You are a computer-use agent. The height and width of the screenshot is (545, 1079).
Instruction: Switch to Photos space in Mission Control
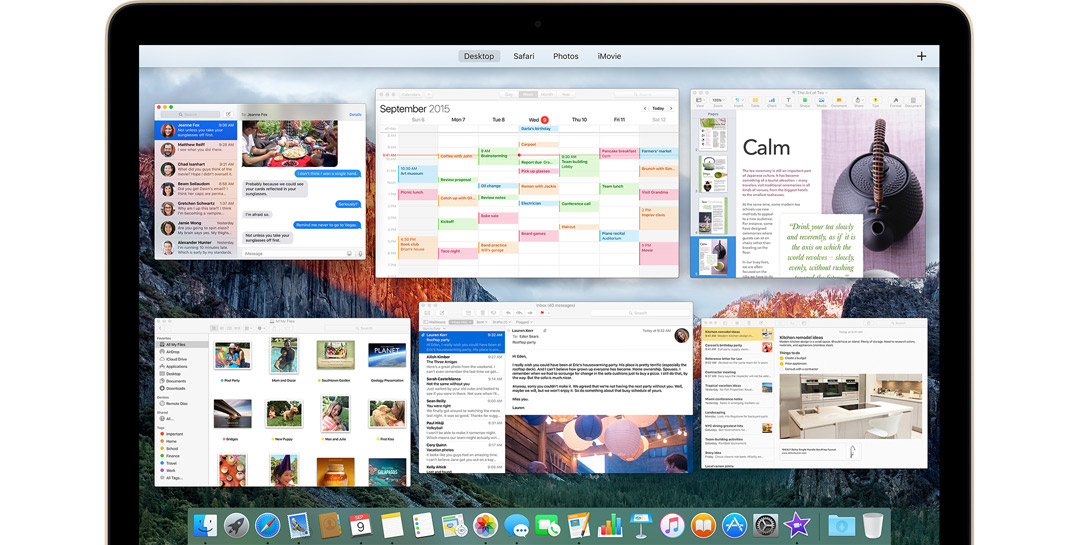coord(566,56)
